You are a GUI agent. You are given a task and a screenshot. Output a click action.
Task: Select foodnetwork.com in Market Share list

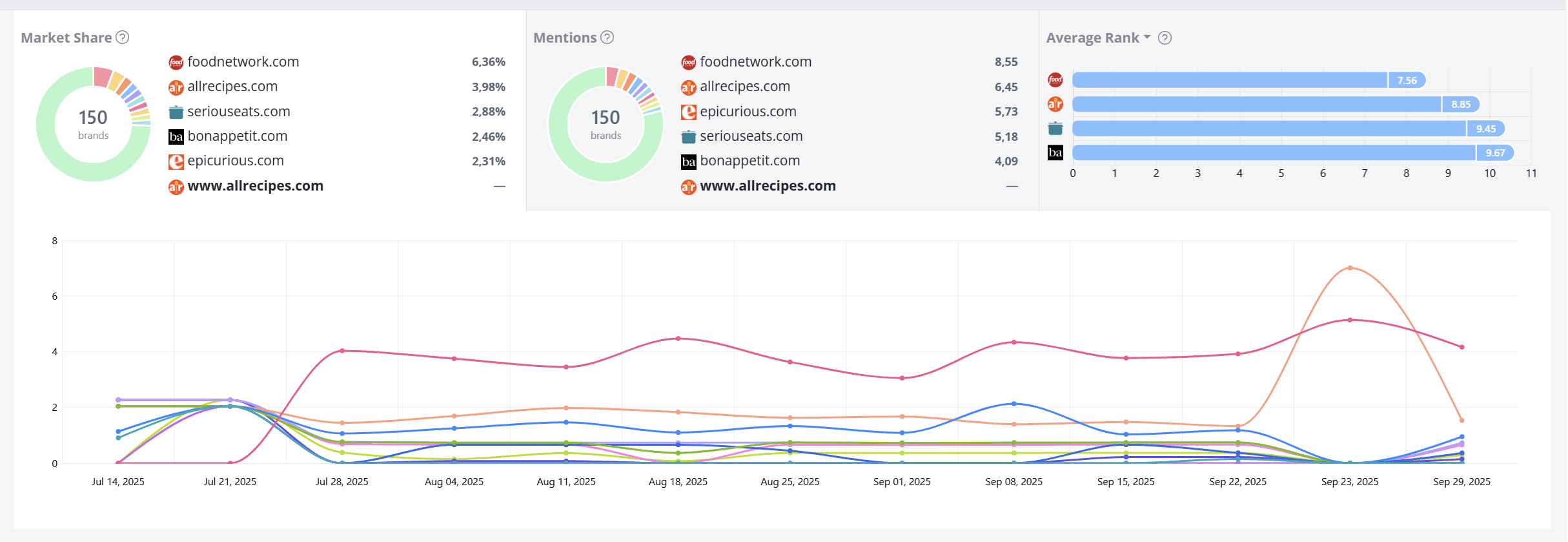[243, 62]
